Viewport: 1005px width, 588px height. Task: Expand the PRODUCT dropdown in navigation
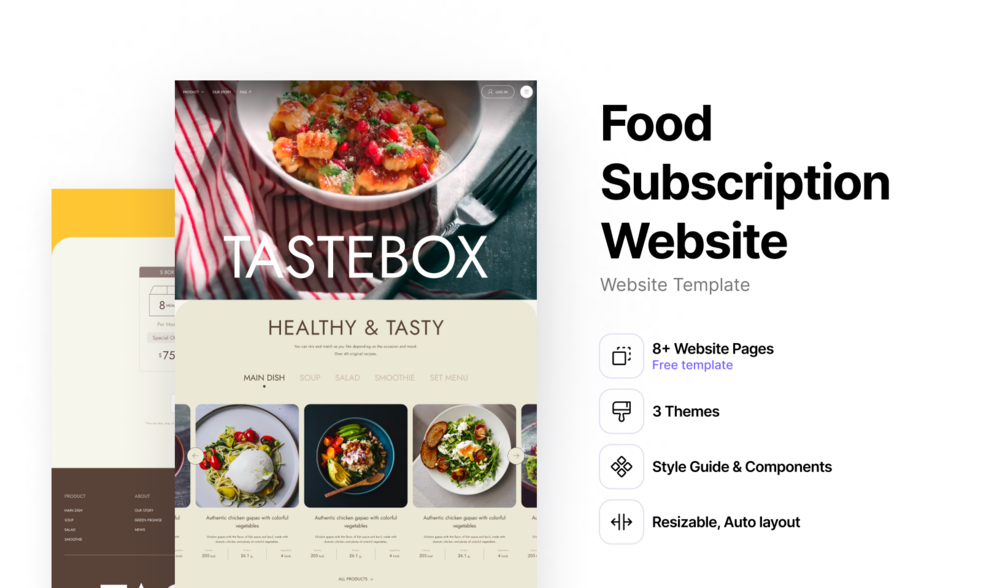coord(193,92)
